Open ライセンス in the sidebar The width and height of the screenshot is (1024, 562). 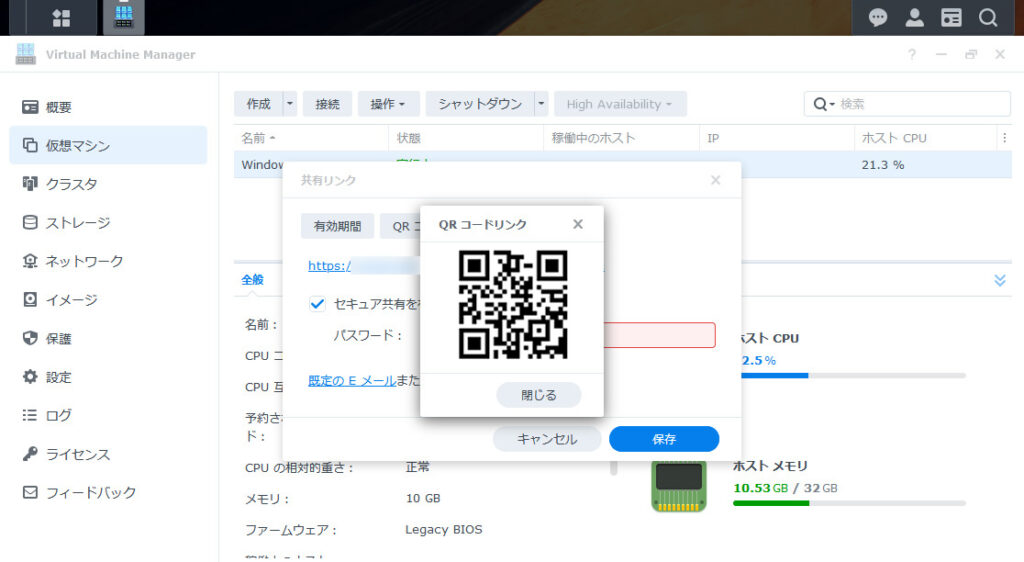coord(108,454)
